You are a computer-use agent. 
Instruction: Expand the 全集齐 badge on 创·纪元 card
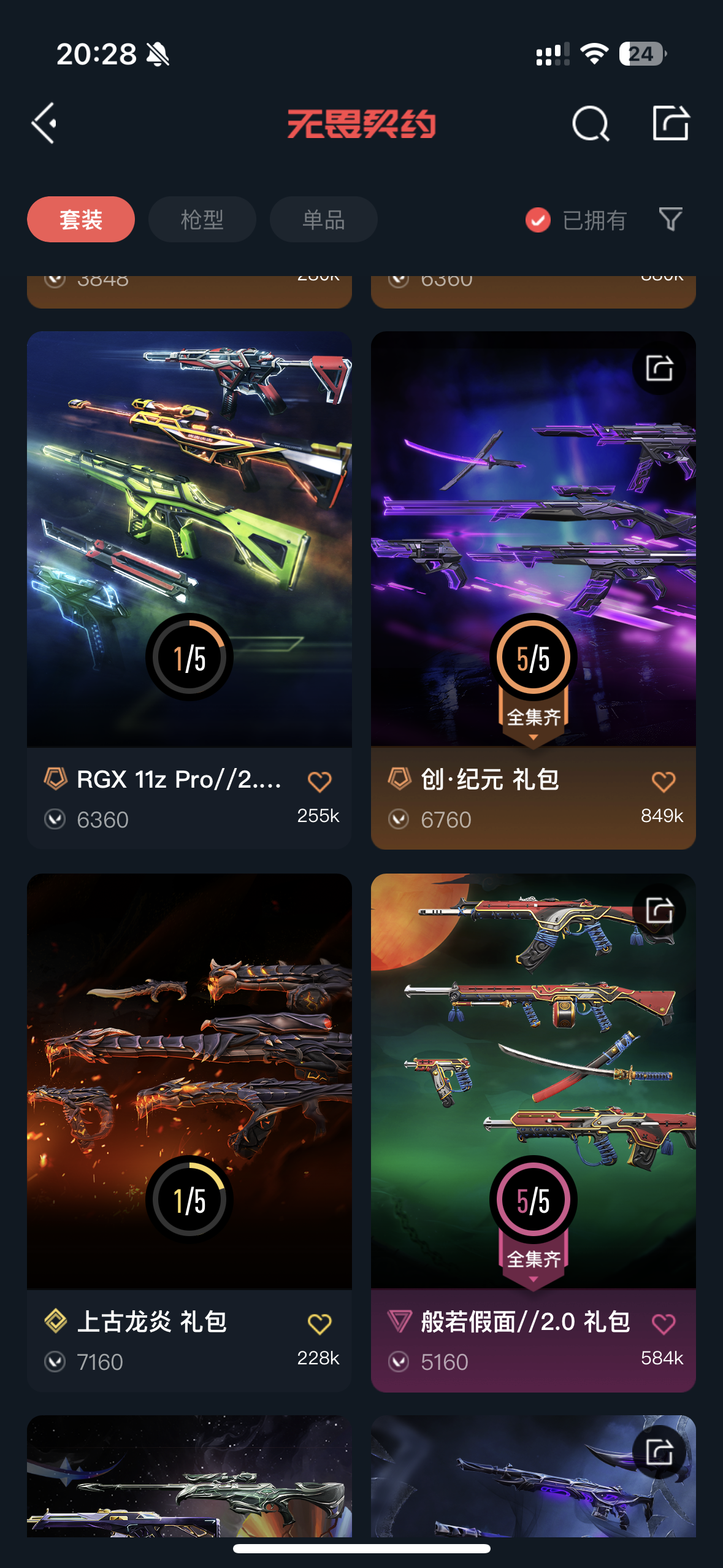point(534,718)
